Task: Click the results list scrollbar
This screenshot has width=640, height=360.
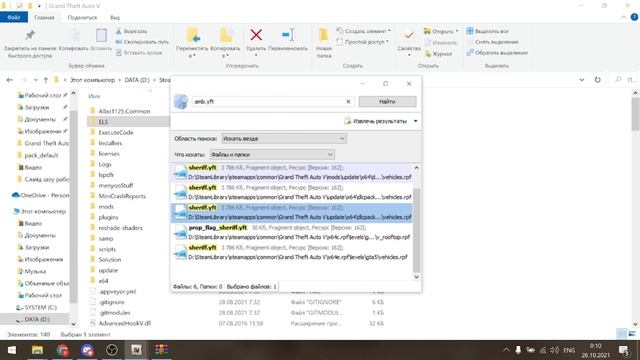Action: tap(416, 230)
